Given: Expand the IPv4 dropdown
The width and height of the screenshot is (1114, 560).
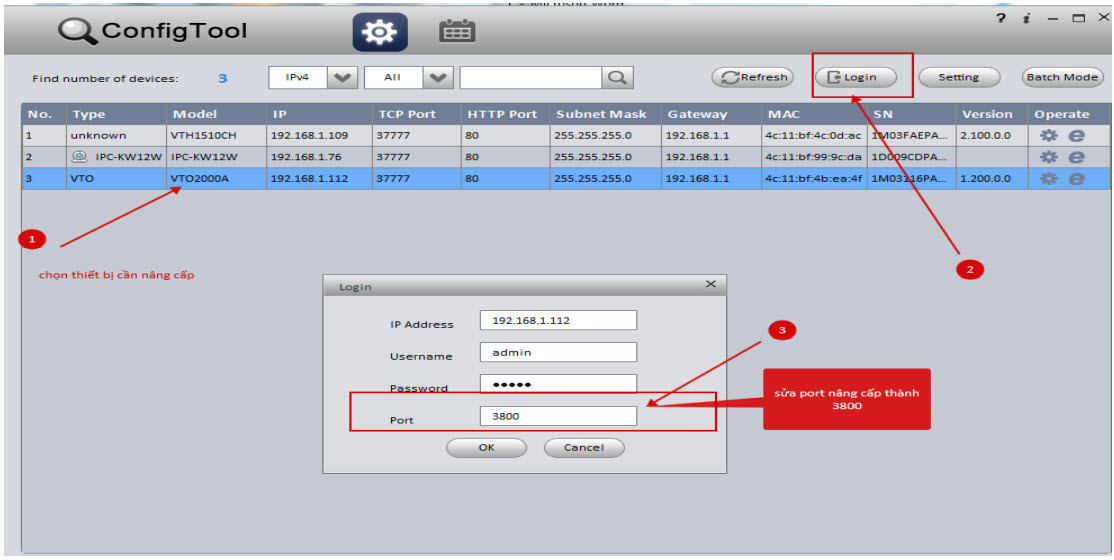Looking at the screenshot, I should pos(343,77).
